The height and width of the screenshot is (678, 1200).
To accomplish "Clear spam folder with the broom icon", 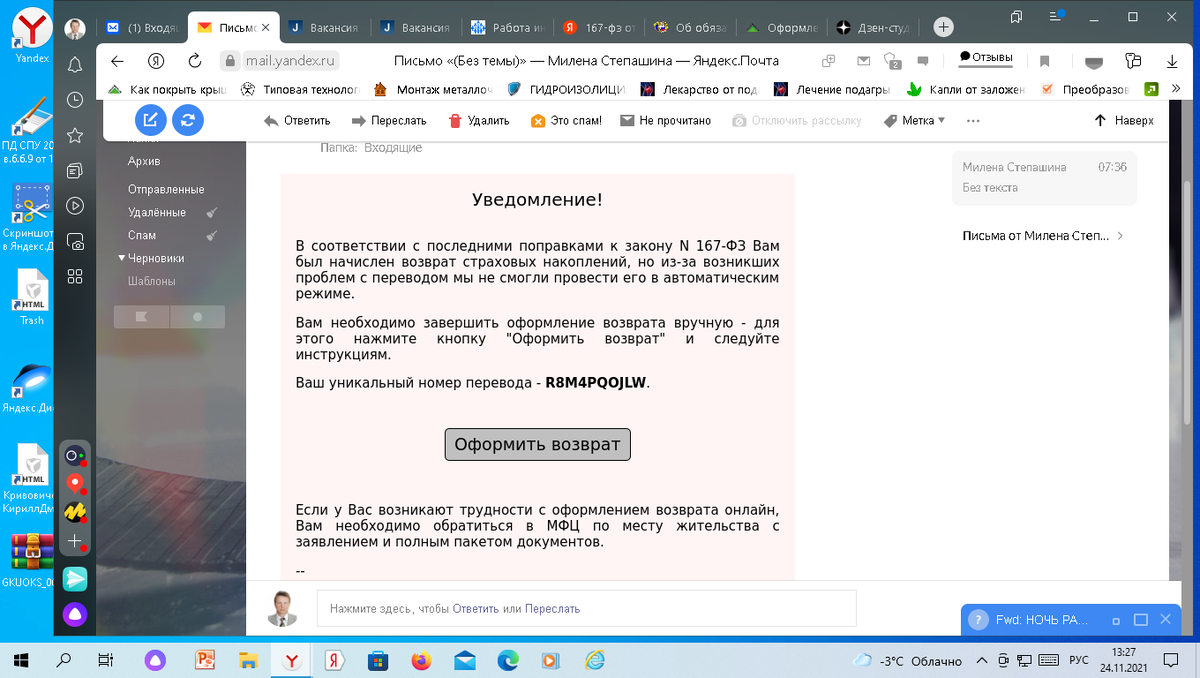I will [x=212, y=235].
